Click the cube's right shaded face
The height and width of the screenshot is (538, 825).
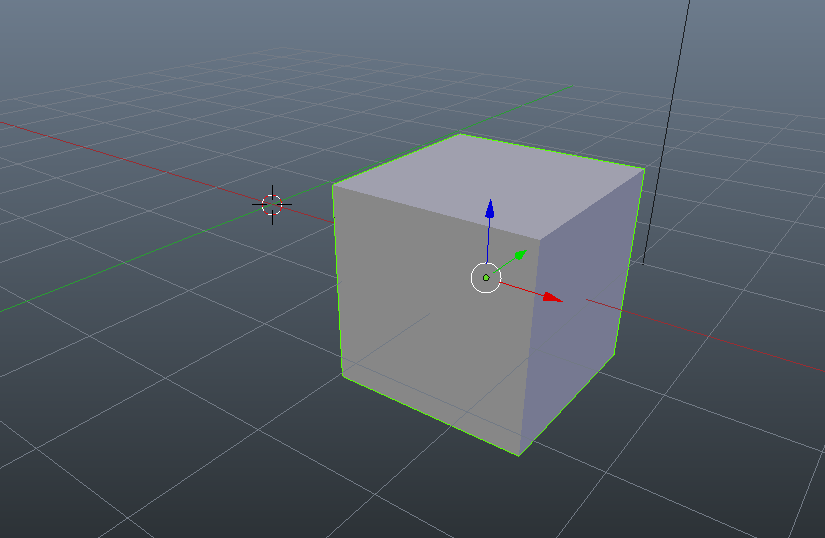(x=580, y=310)
